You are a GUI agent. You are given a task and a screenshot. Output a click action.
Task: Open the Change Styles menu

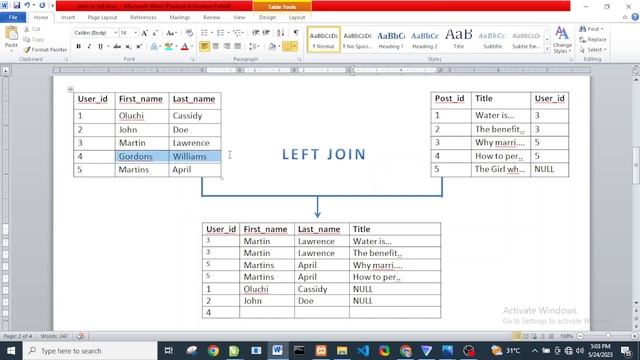coord(562,40)
